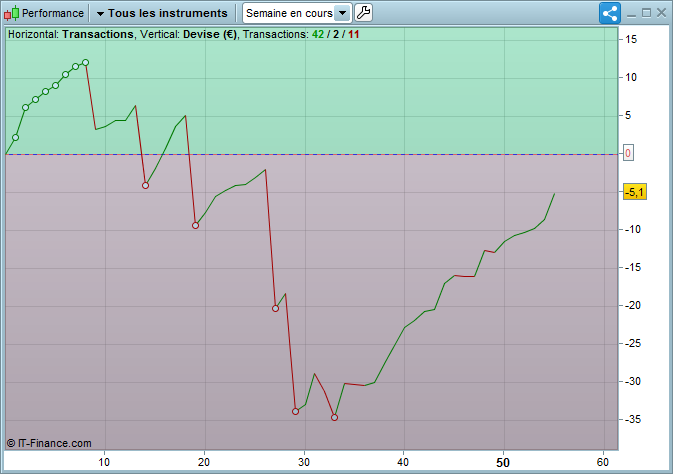Open the wrench settings button
Viewport: 673px width, 474px height.
point(364,13)
